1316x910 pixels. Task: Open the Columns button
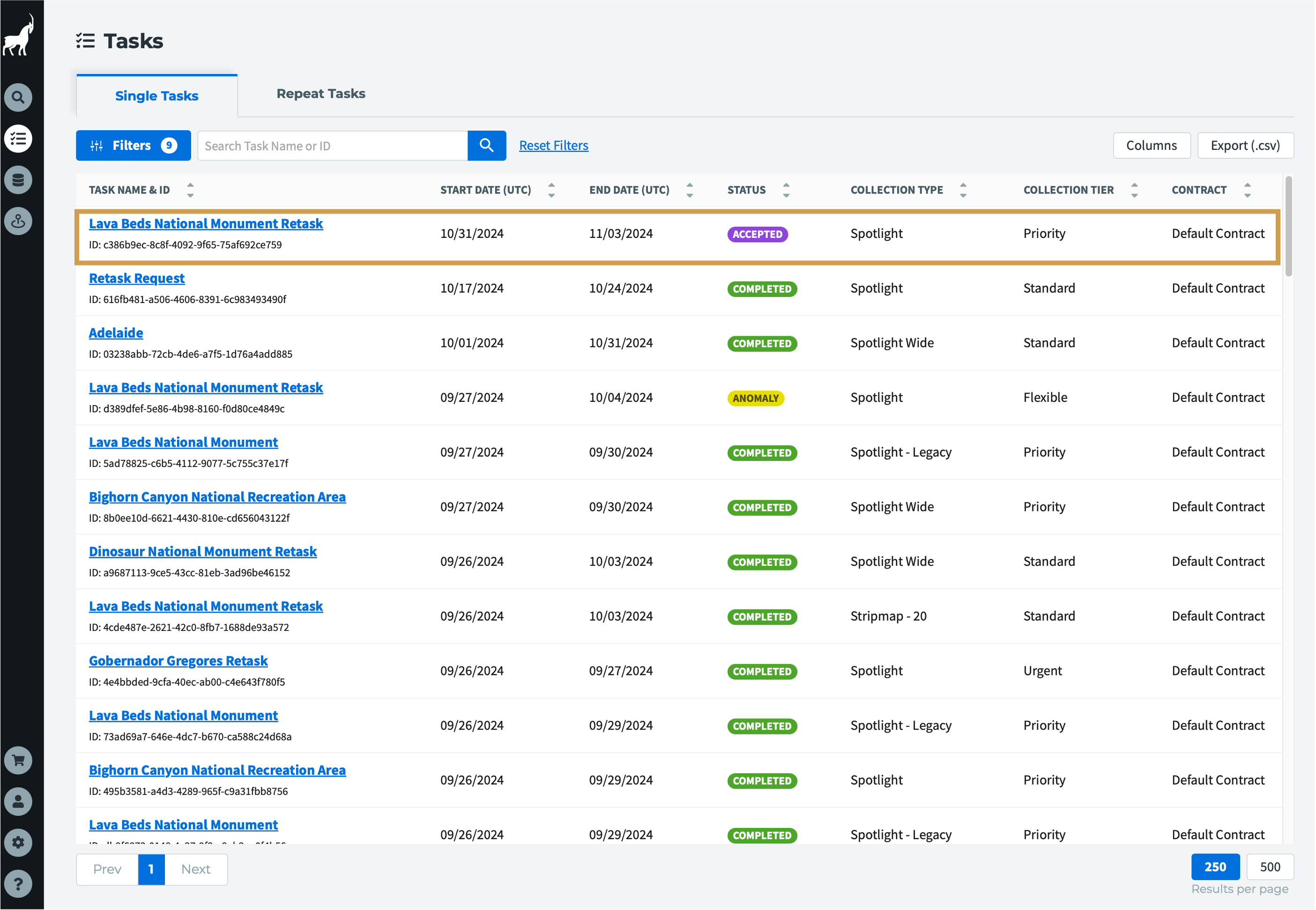point(1152,145)
